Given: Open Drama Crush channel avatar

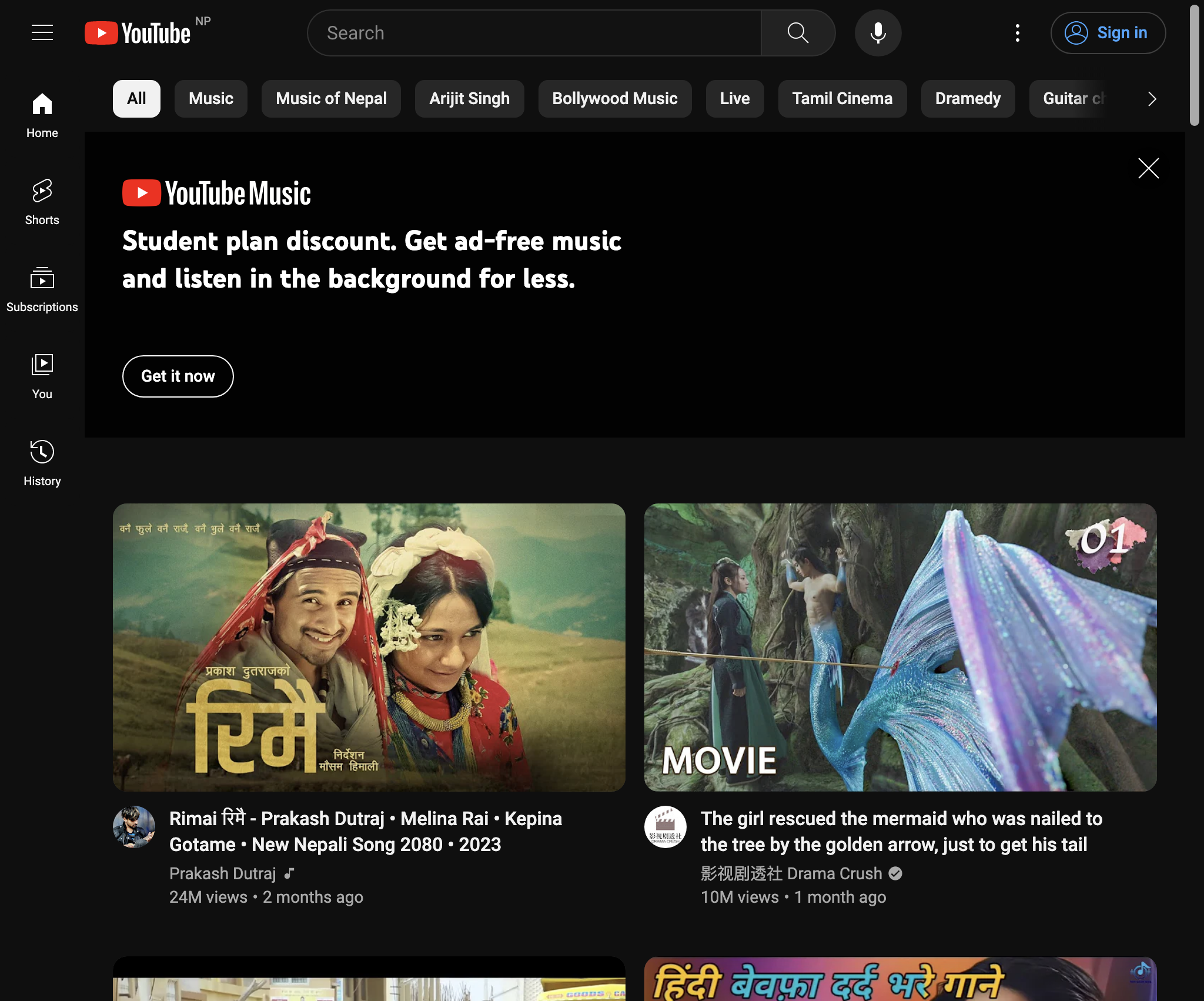Looking at the screenshot, I should [x=665, y=827].
